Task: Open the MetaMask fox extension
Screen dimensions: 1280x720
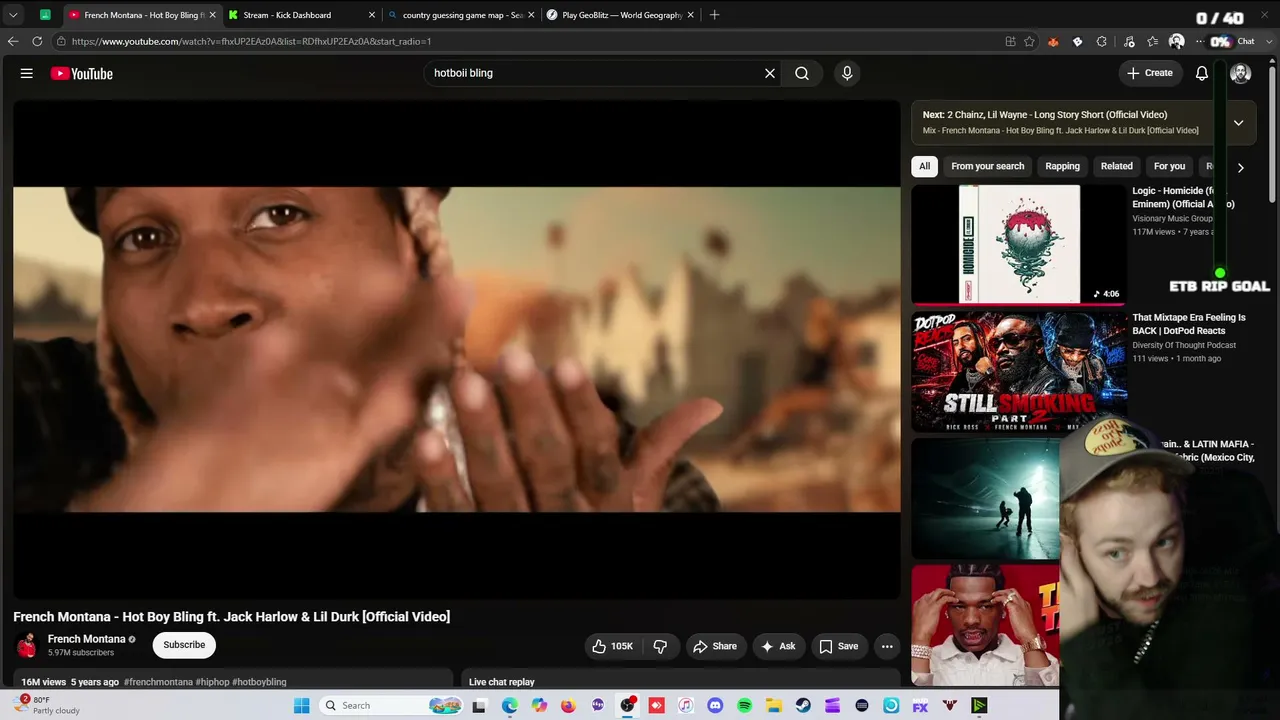Action: click(x=1053, y=41)
